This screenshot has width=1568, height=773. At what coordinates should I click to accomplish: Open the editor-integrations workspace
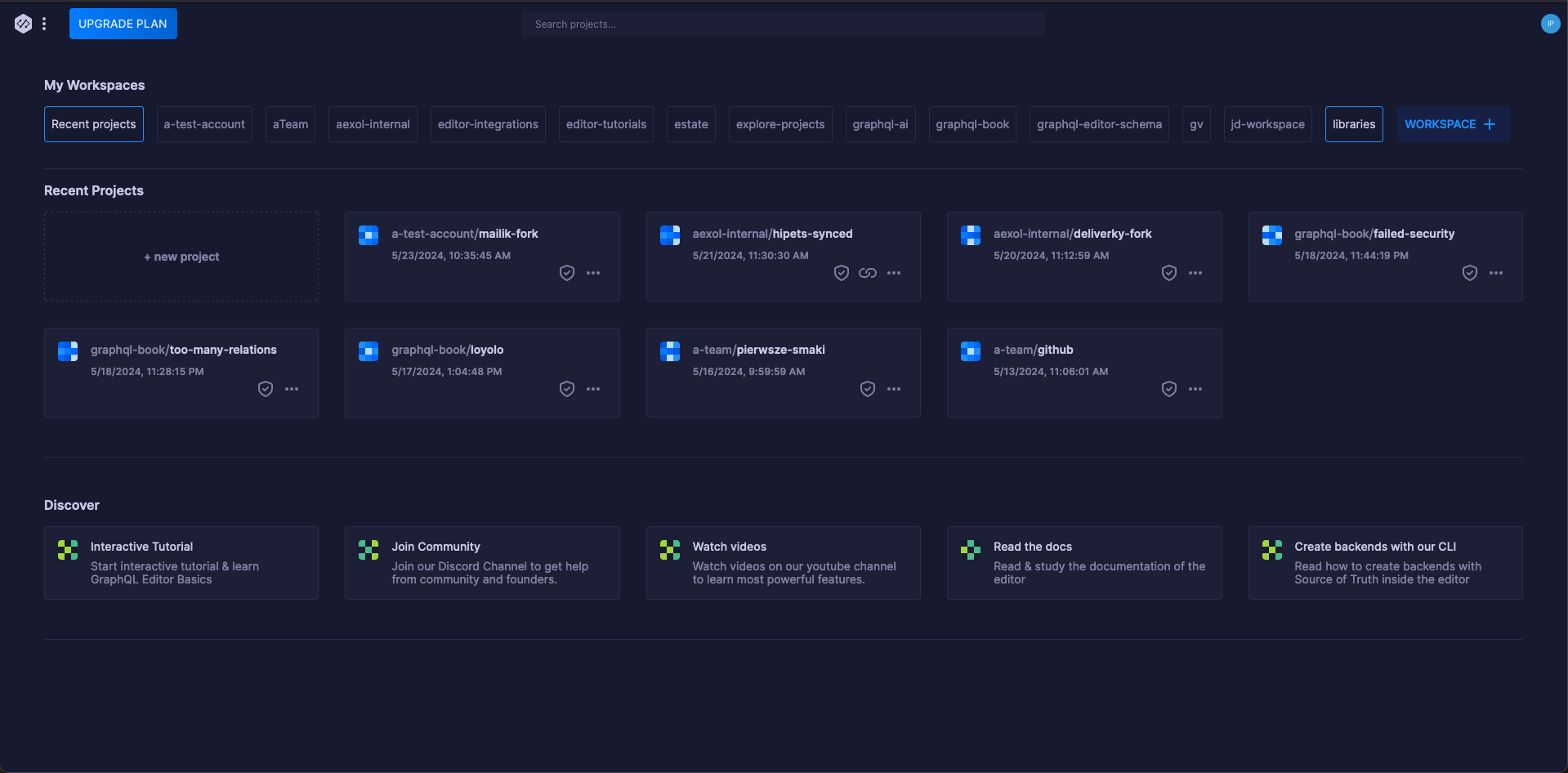(488, 124)
